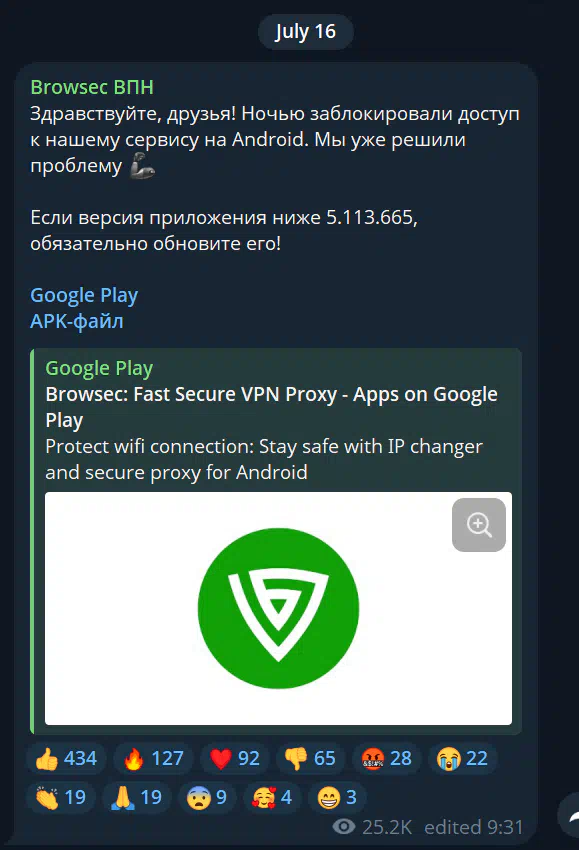Open the Google Play link in the message
Screen dimensions: 579x850
(84, 295)
